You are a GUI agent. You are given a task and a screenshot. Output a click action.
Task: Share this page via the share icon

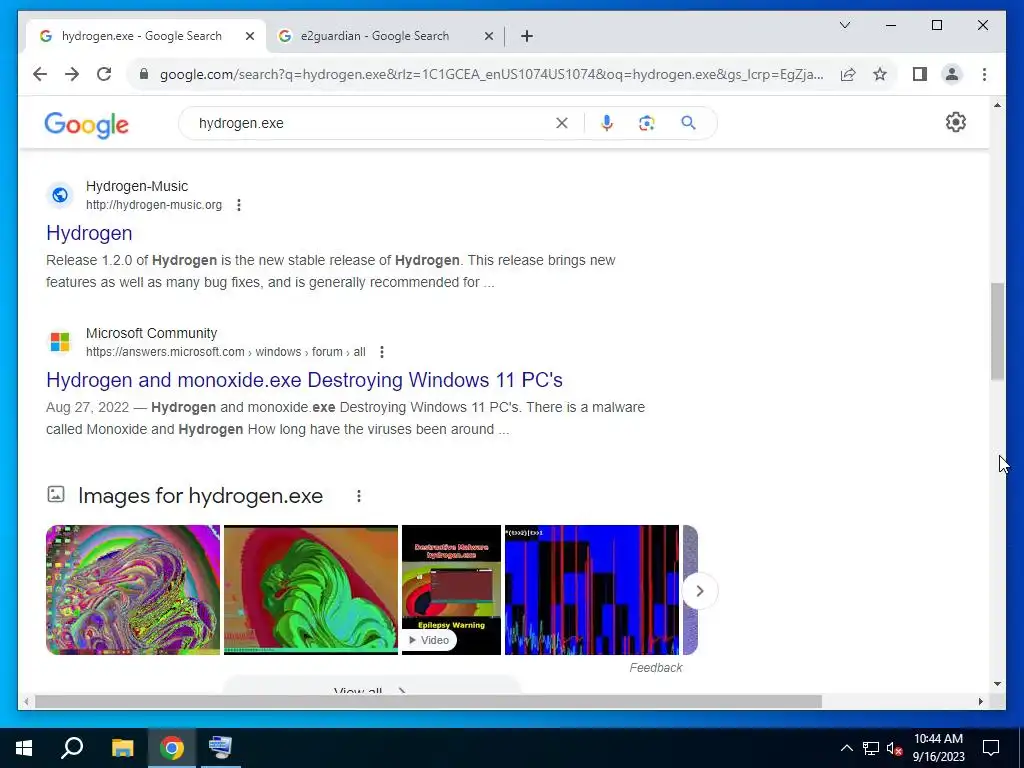848,74
